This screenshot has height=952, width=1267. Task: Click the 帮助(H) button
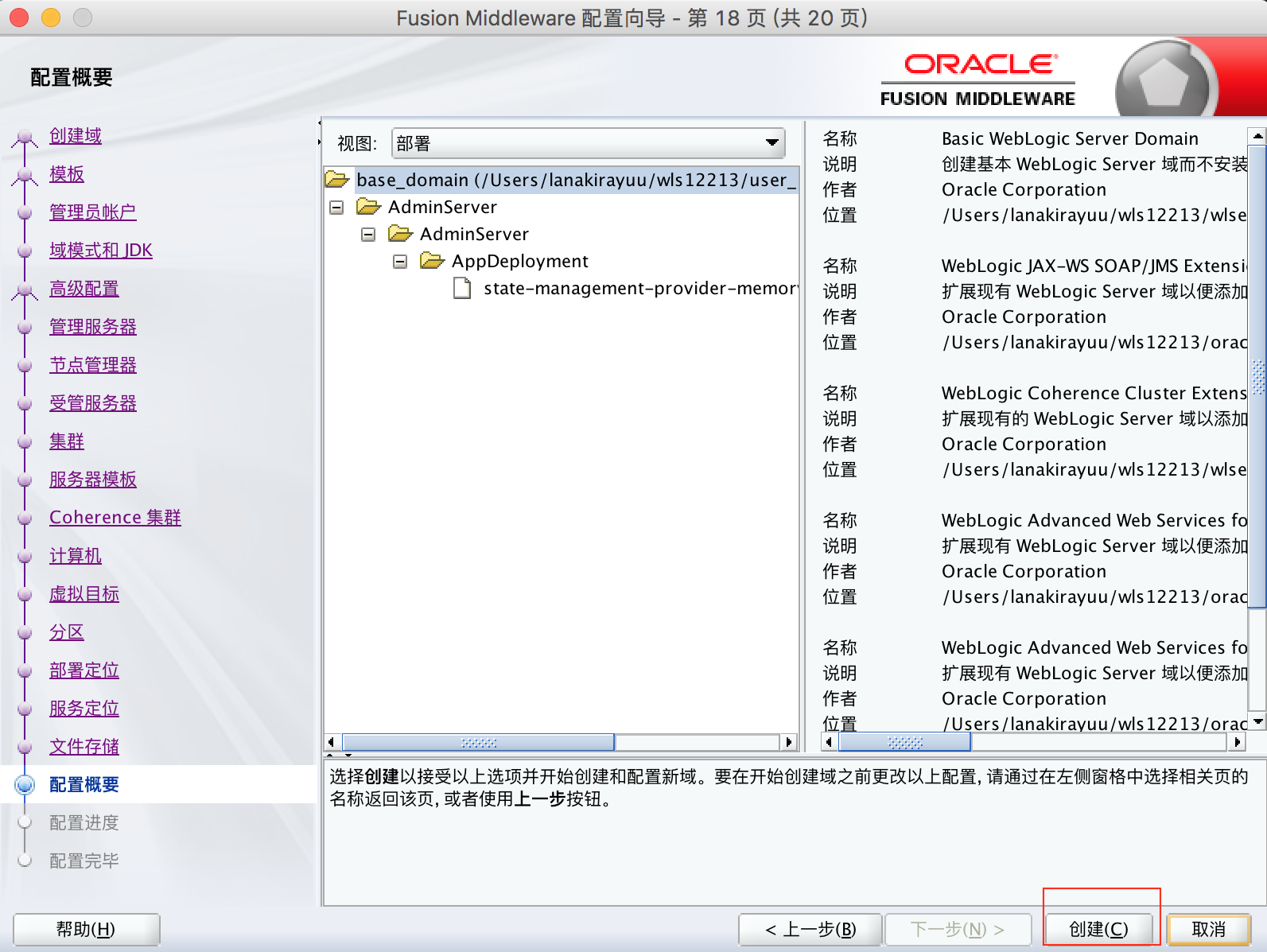coord(86,929)
